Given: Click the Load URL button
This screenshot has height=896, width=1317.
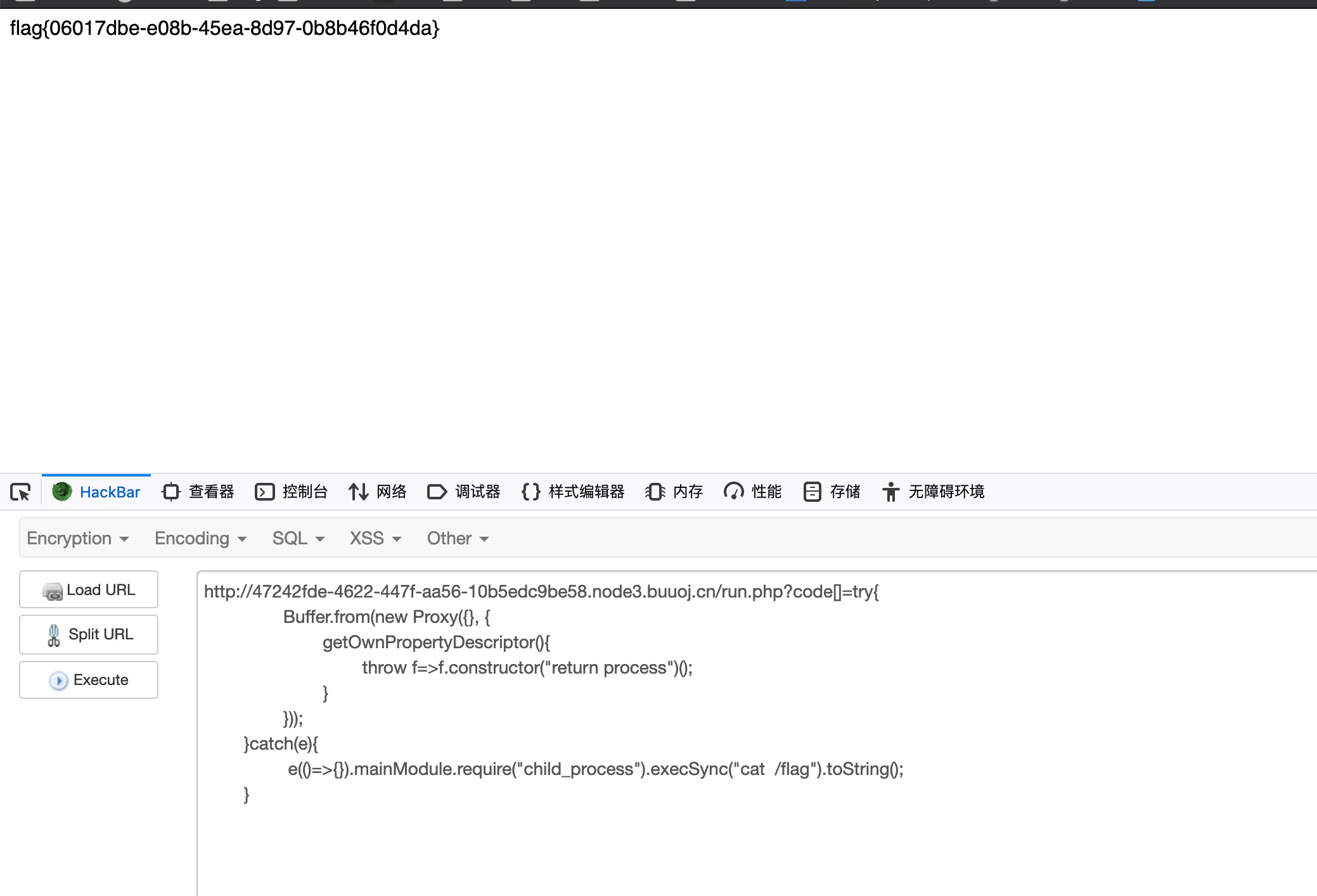Looking at the screenshot, I should coord(89,589).
